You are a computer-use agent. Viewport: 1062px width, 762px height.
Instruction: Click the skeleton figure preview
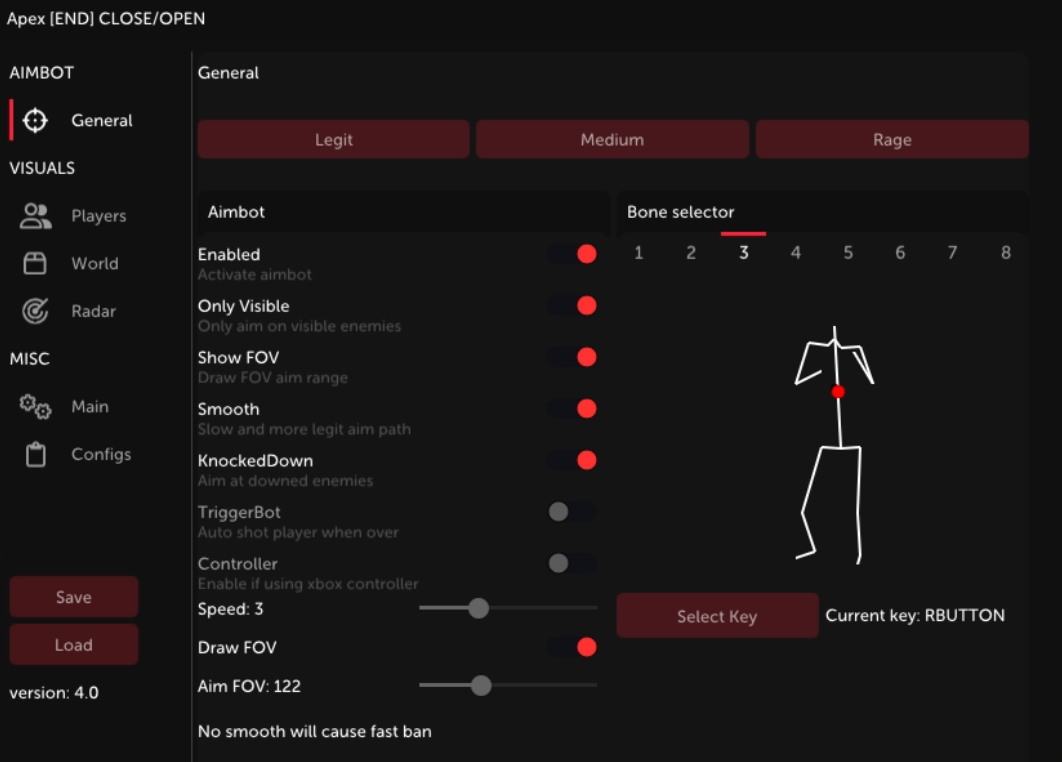pyautogui.click(x=834, y=445)
